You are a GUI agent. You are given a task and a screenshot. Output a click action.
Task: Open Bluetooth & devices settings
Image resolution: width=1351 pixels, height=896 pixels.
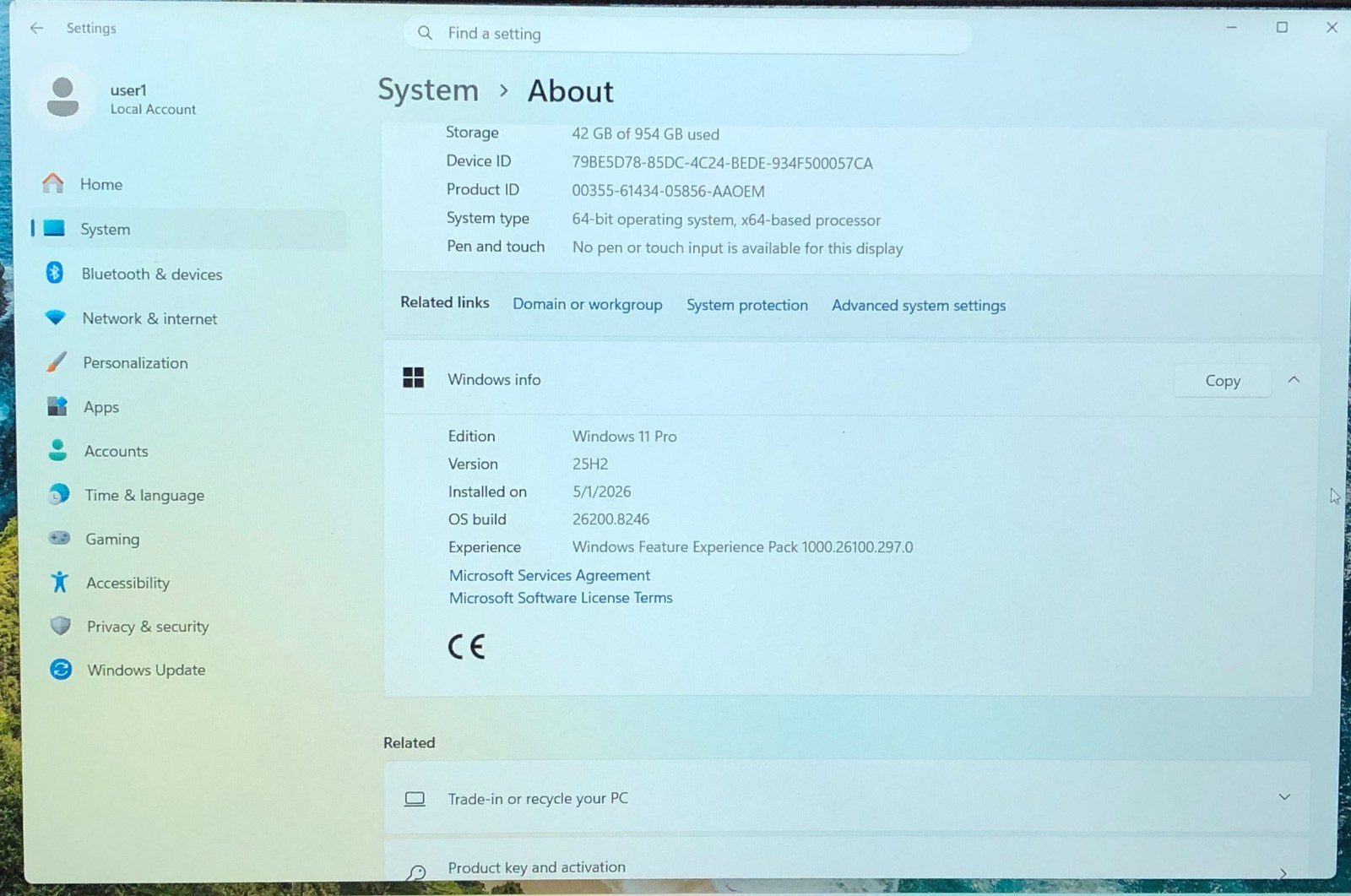point(187,274)
